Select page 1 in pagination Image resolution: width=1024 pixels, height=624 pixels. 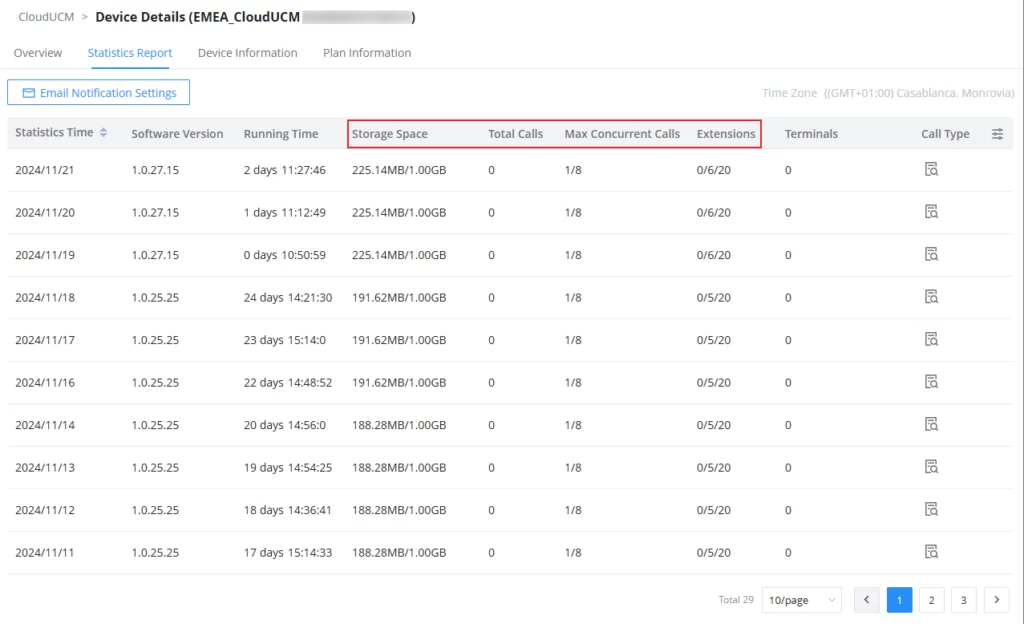coord(899,600)
